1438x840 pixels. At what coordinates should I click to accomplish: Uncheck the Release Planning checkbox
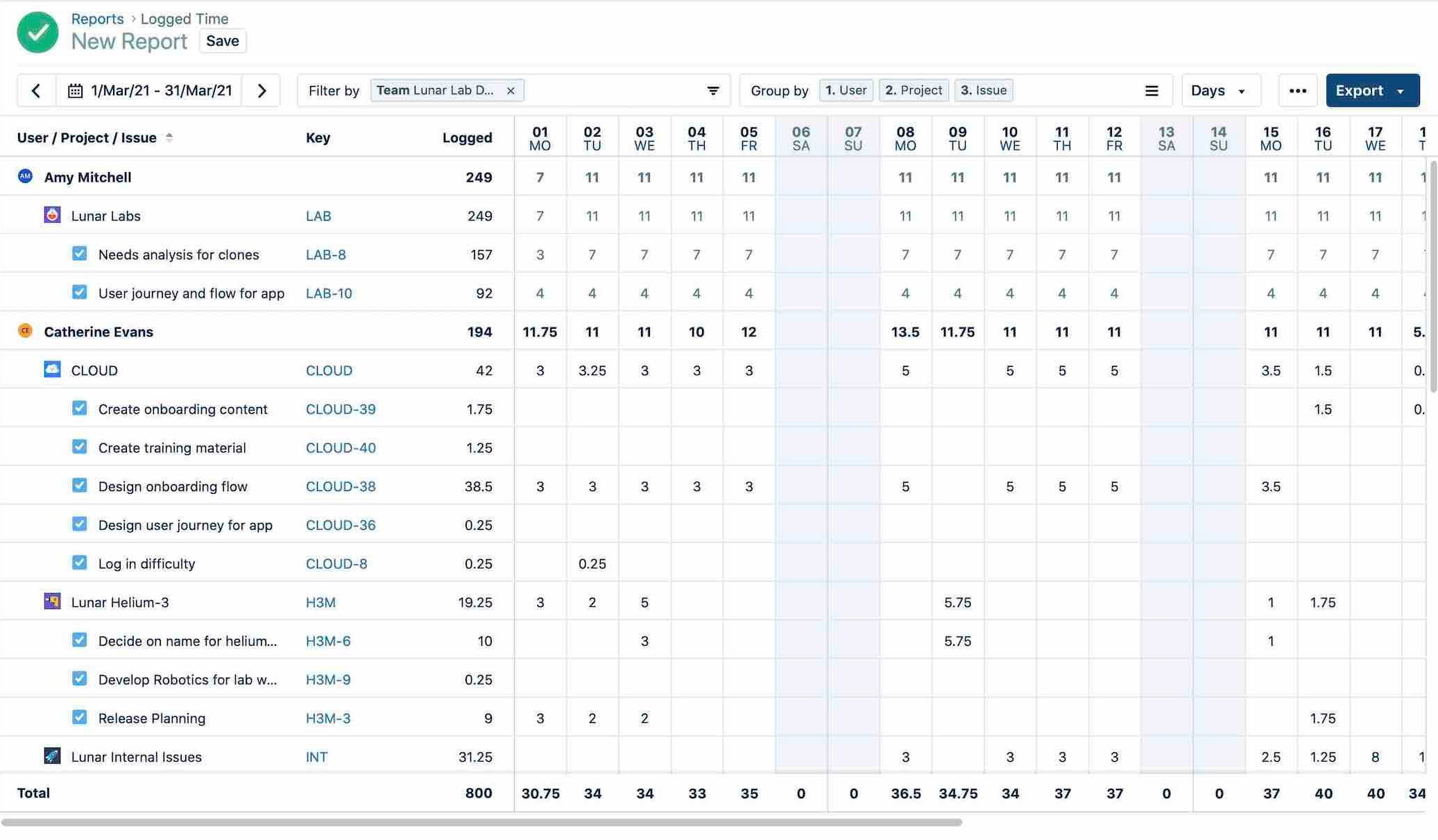(x=80, y=717)
